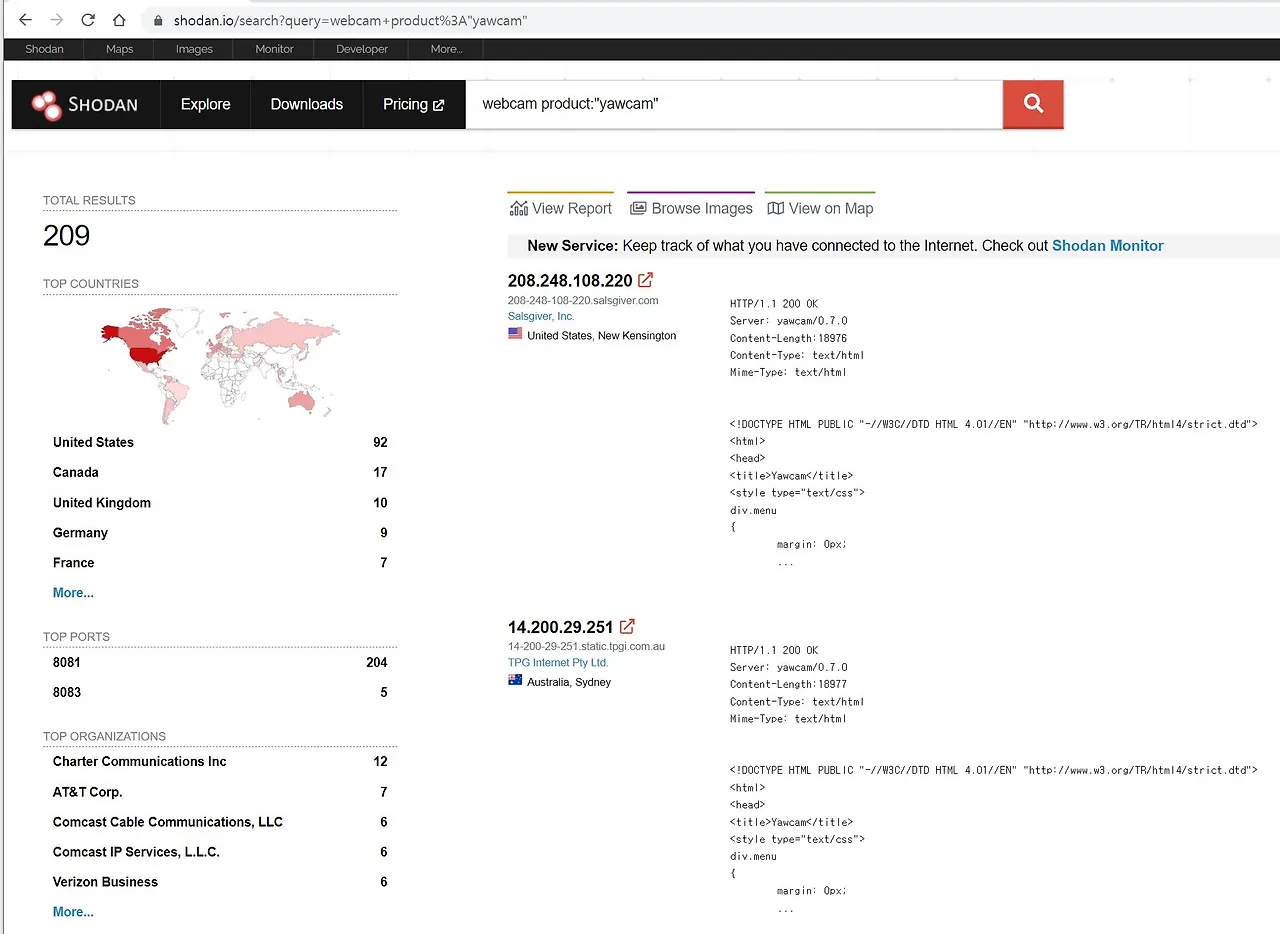Screen dimensions: 1280x934
Task: Click hostname 208-248-108-220.salsgiver.com
Action: (583, 300)
